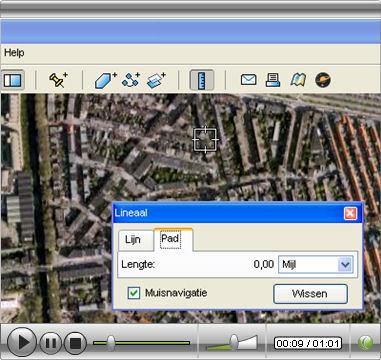Close the Lineaal dialog

coord(350,213)
